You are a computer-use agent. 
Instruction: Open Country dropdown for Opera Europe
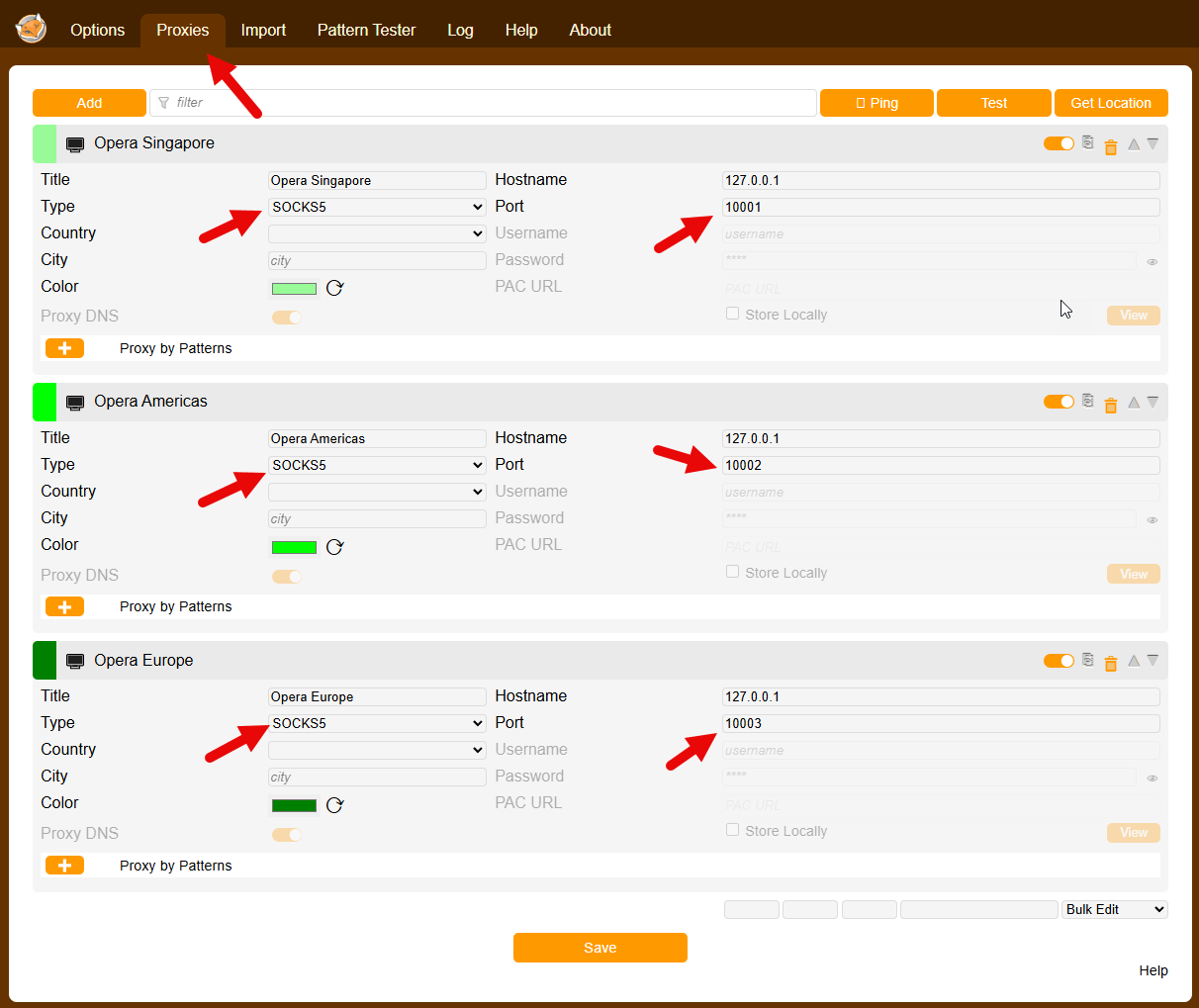coord(377,750)
